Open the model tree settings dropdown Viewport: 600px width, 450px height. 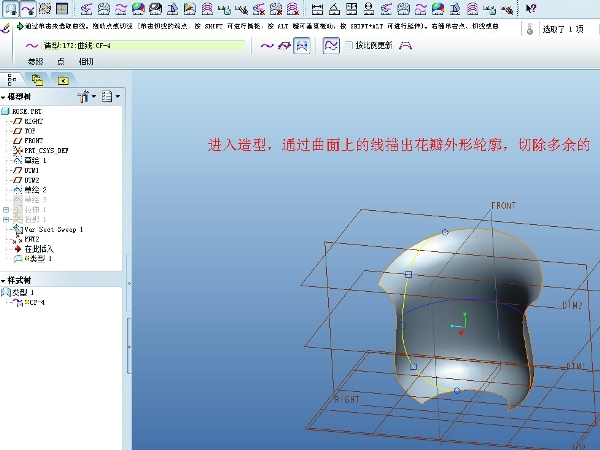(87, 97)
